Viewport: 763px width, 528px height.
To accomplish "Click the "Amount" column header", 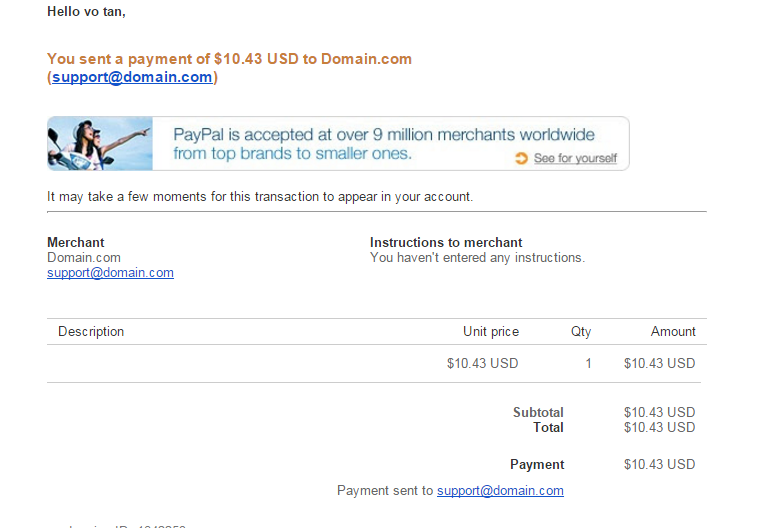I will (673, 331).
